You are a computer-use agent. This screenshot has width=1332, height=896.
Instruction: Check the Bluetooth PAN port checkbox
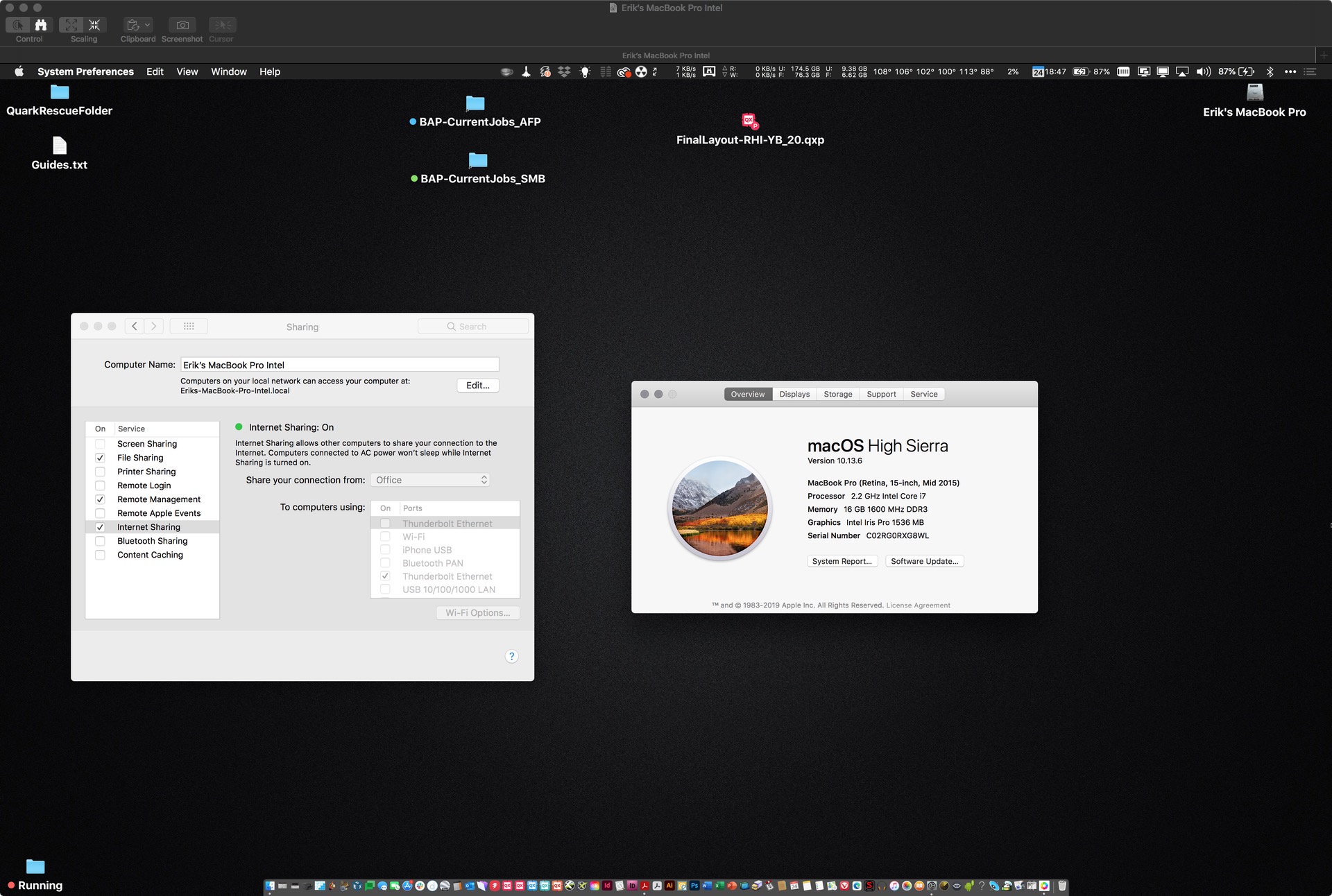[385, 563]
